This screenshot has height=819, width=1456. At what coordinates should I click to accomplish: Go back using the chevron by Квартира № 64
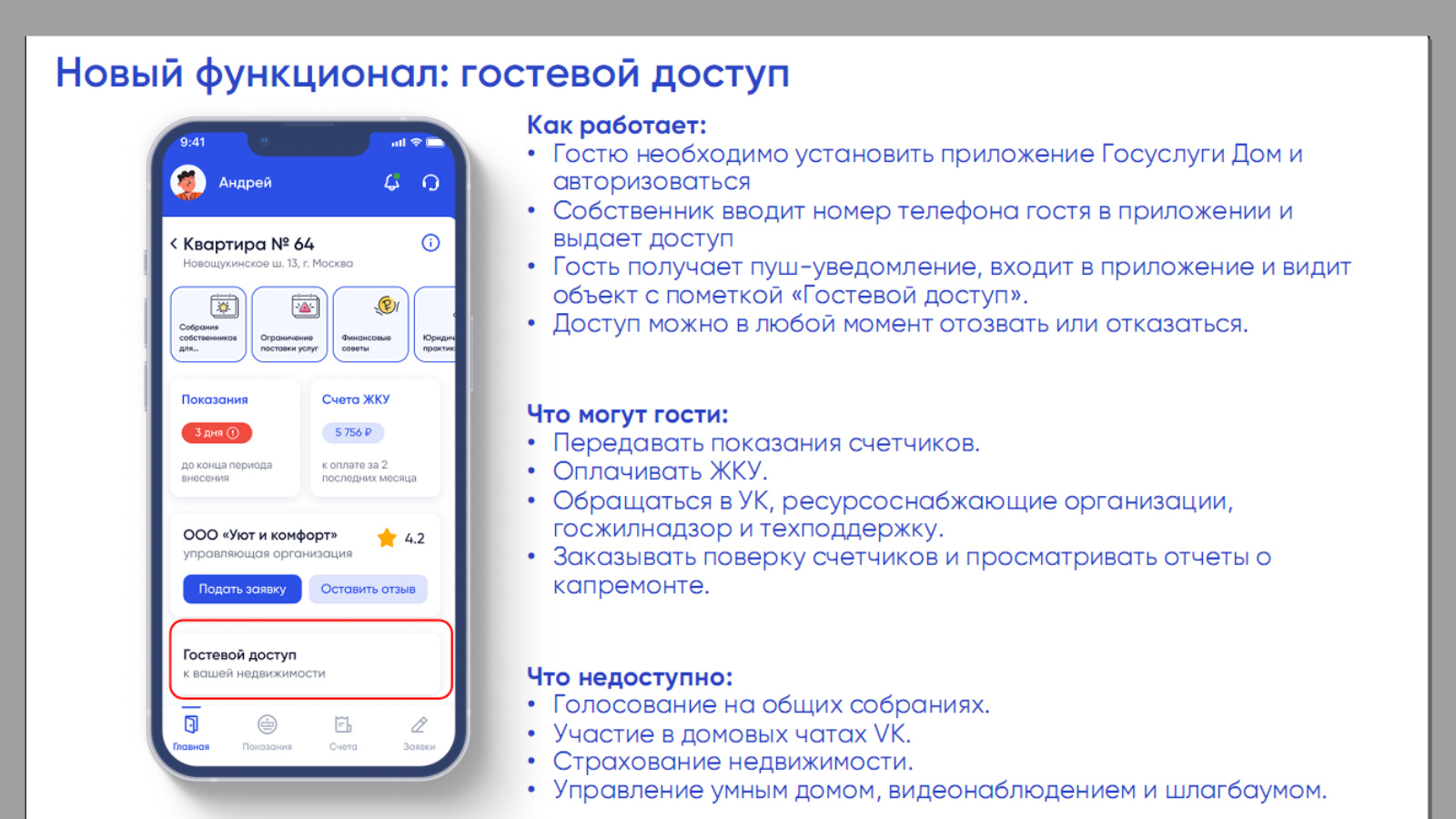[174, 244]
